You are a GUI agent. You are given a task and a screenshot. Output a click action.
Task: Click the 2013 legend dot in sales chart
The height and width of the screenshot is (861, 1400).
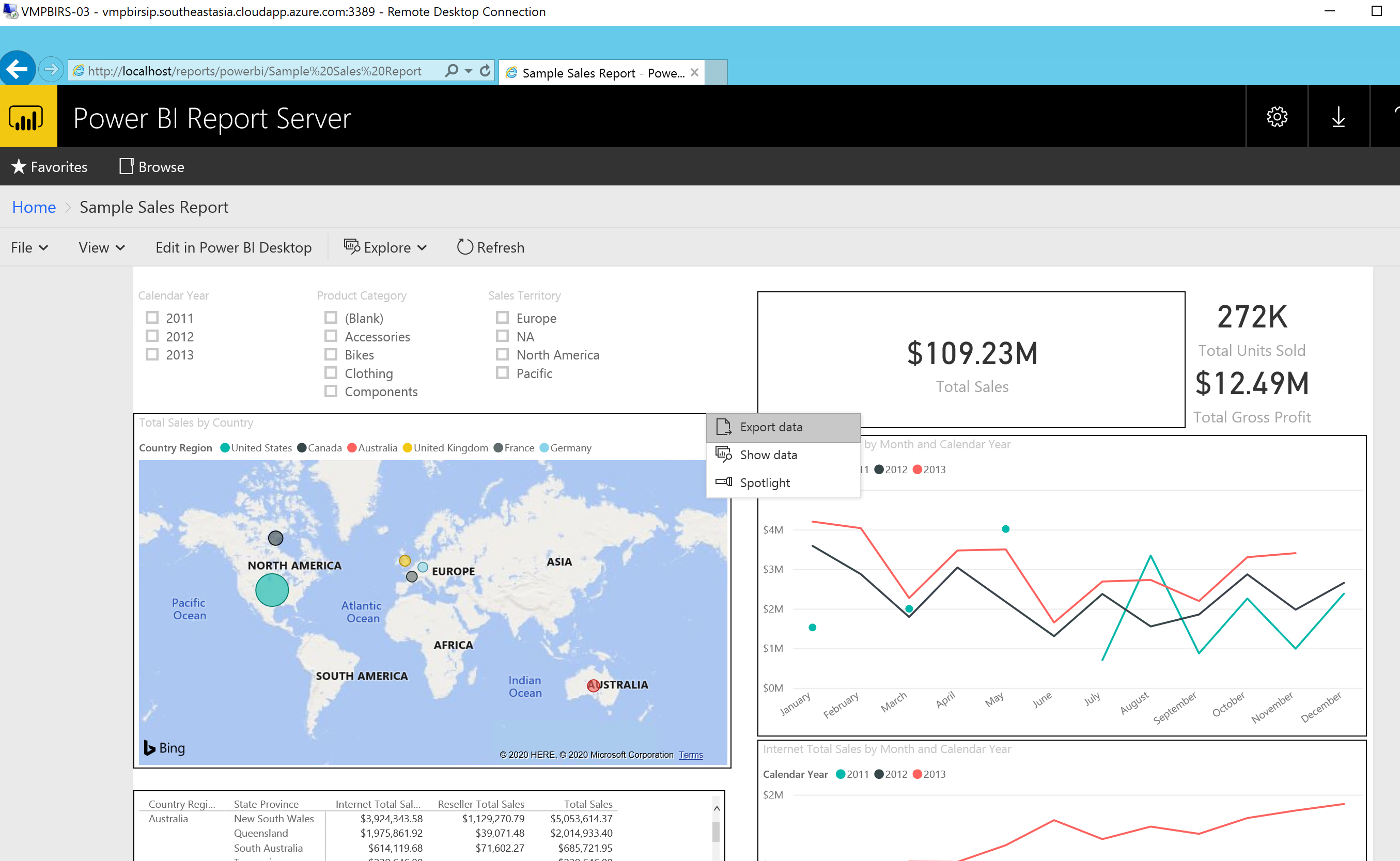[917, 469]
